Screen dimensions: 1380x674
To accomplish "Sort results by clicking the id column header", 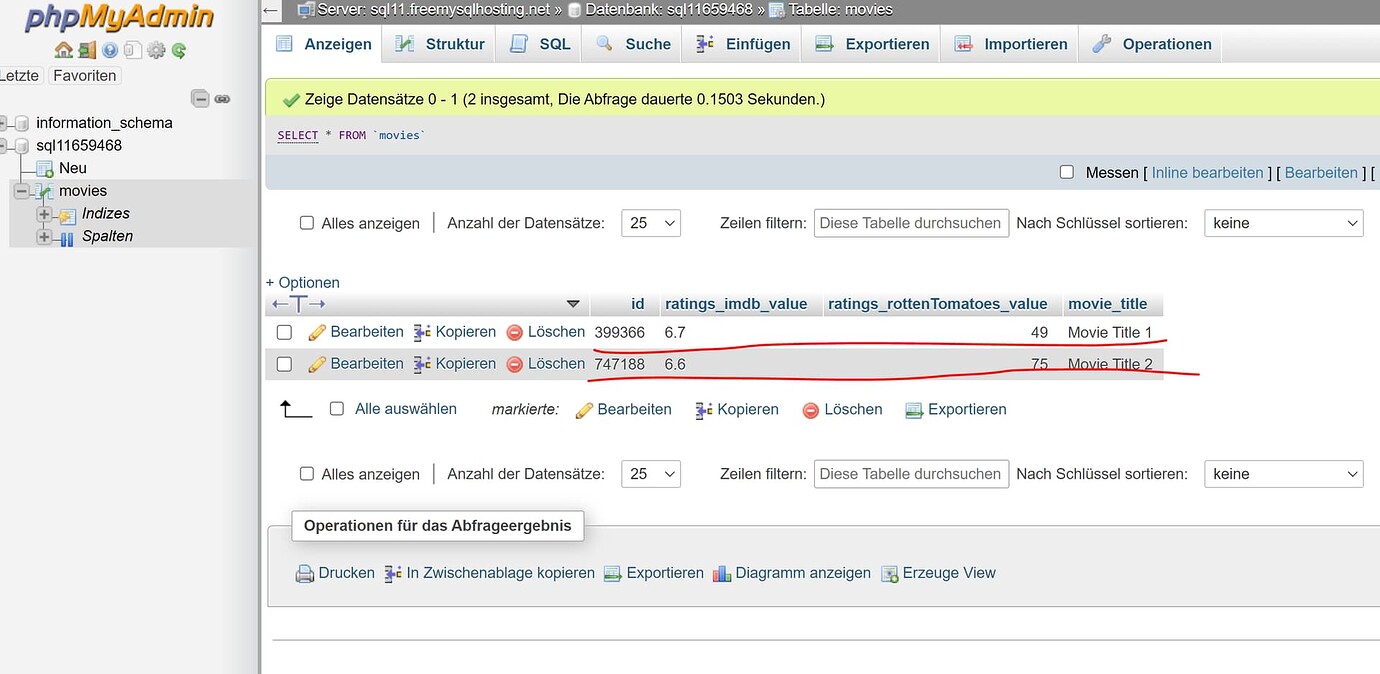I will pos(637,304).
